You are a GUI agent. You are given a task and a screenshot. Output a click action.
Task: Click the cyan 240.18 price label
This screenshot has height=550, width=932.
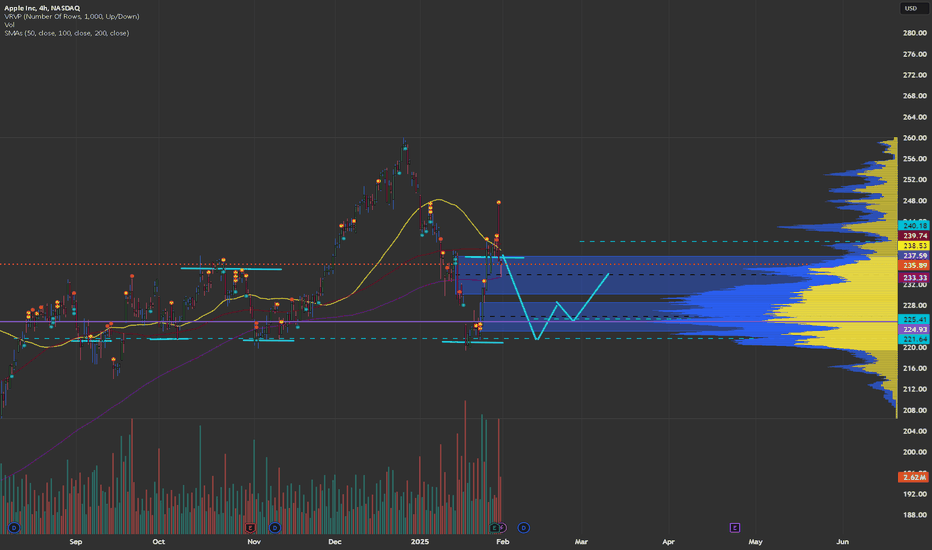point(914,225)
